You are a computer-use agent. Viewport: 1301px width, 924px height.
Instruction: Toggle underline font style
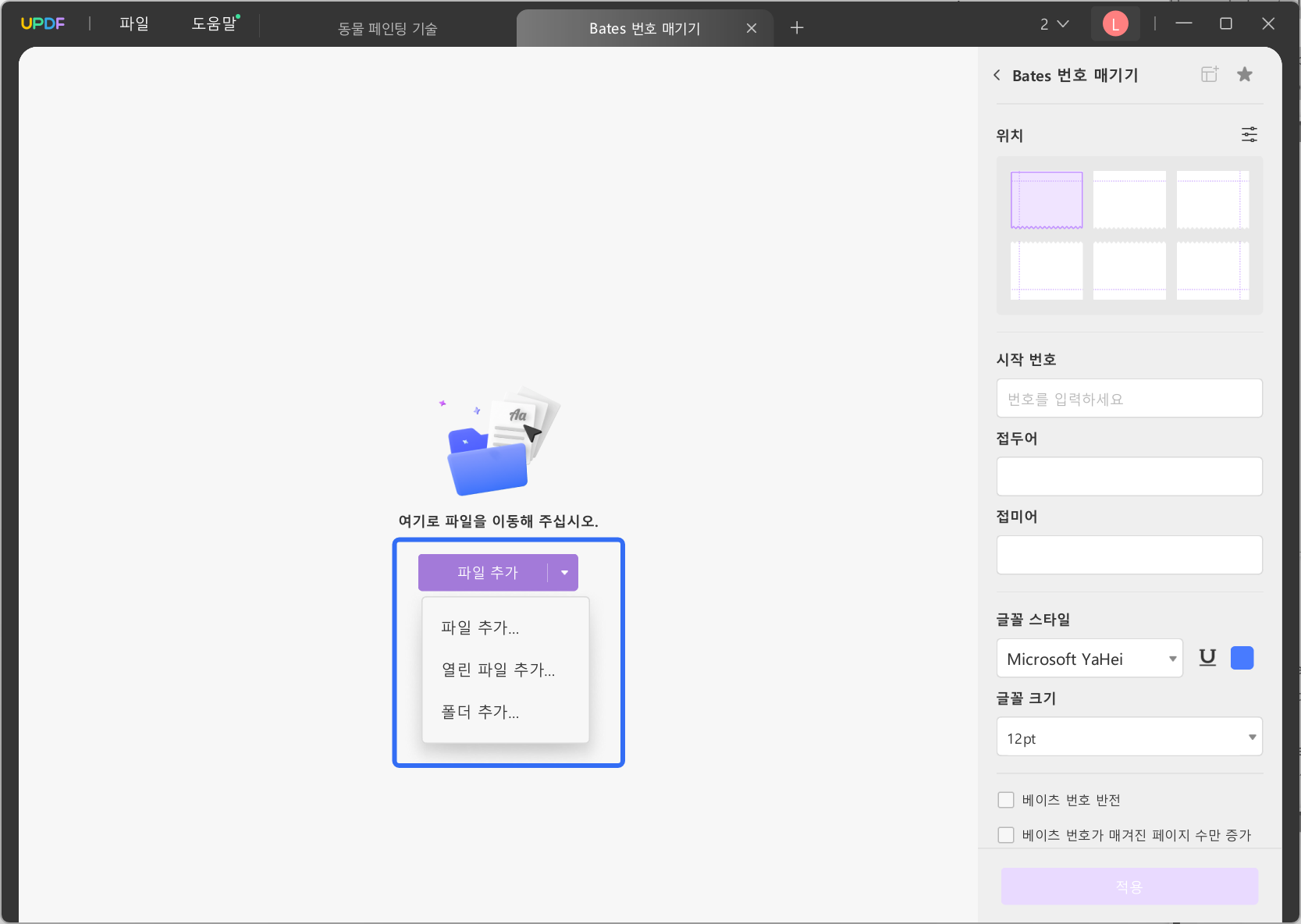(1207, 658)
